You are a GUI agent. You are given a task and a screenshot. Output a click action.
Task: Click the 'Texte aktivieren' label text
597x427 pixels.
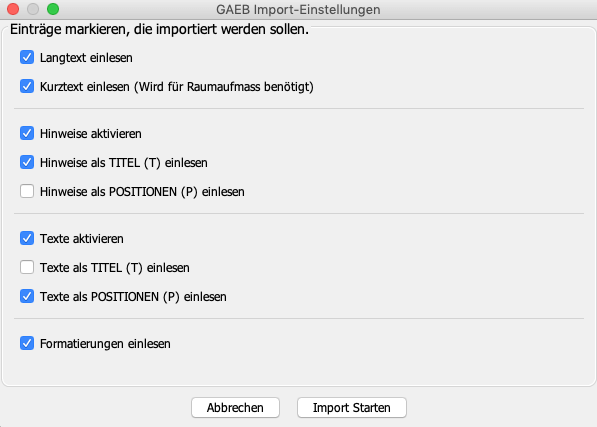82,239
